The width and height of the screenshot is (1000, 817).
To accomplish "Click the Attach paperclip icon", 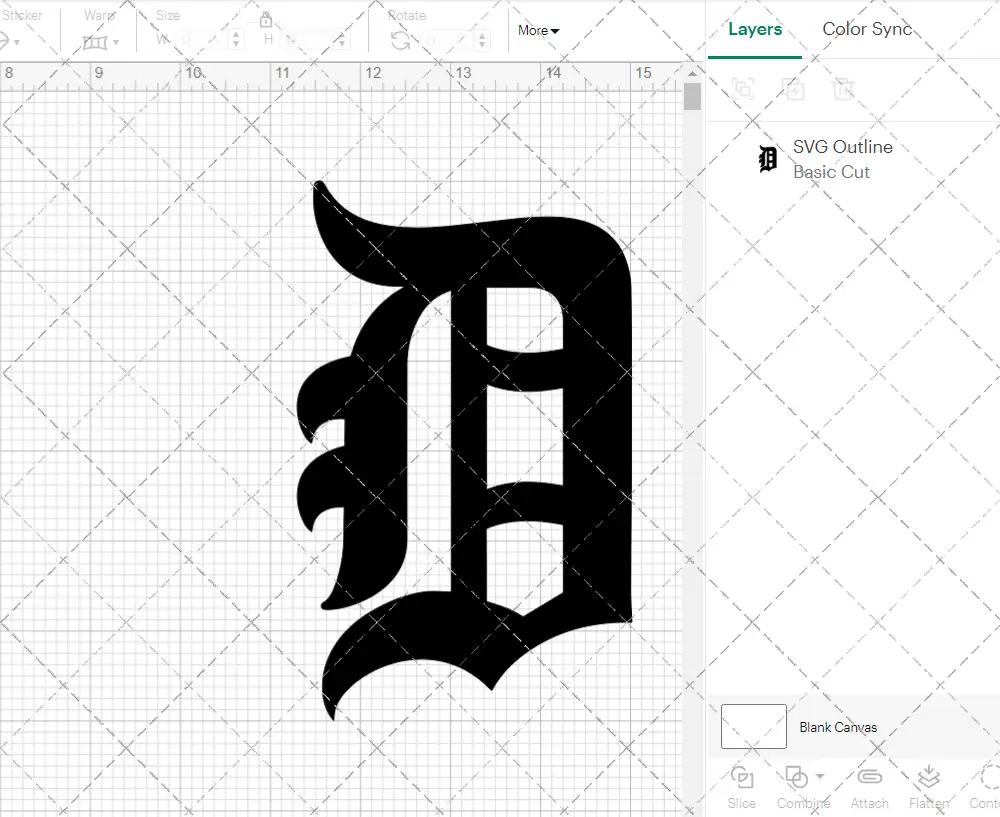I will 869,777.
